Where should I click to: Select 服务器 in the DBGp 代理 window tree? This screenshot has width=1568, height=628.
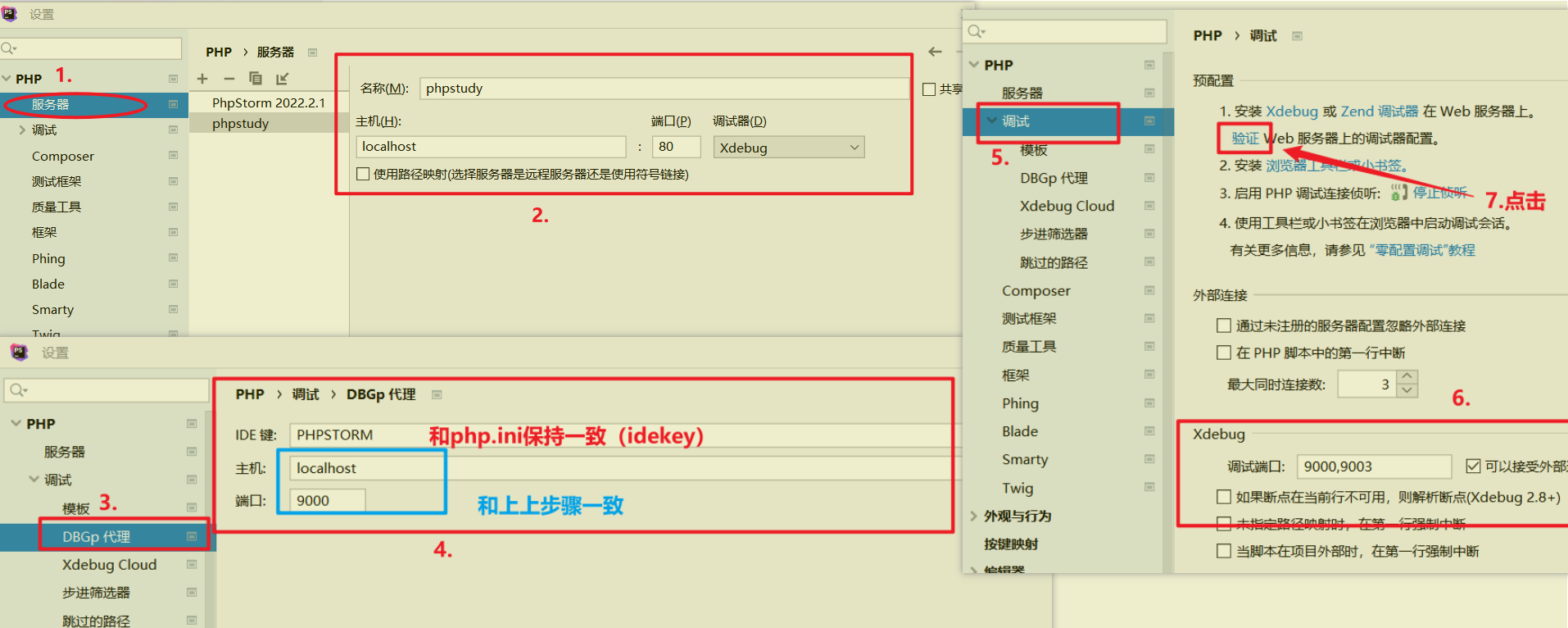pos(65,452)
